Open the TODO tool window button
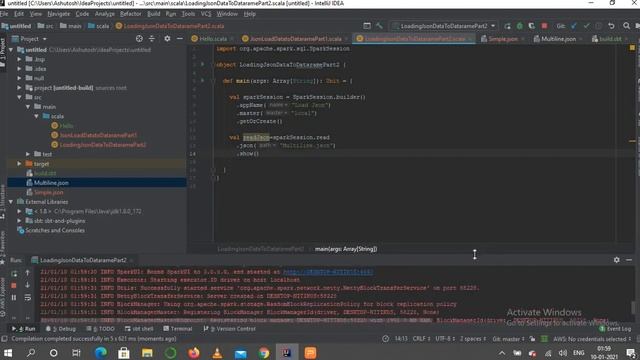640x360 pixels. (x=101, y=329)
